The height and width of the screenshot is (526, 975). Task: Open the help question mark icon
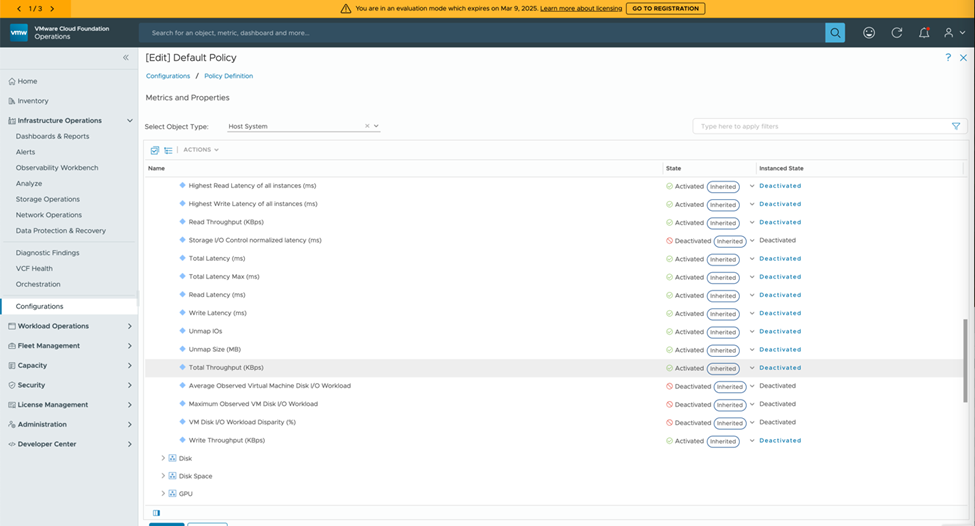coord(948,58)
